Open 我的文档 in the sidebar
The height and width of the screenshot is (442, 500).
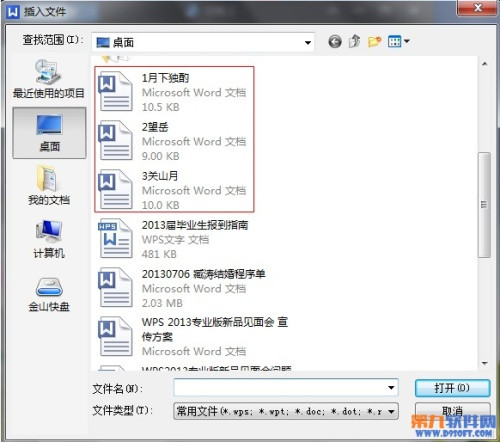point(49,185)
